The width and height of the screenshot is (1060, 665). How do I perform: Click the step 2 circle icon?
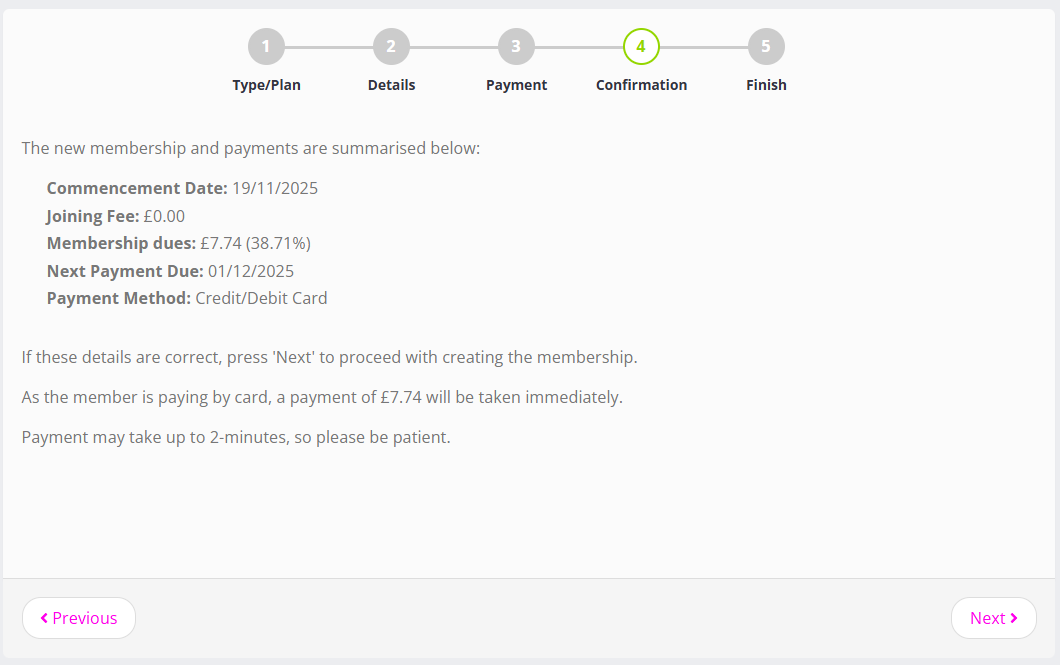(391, 46)
